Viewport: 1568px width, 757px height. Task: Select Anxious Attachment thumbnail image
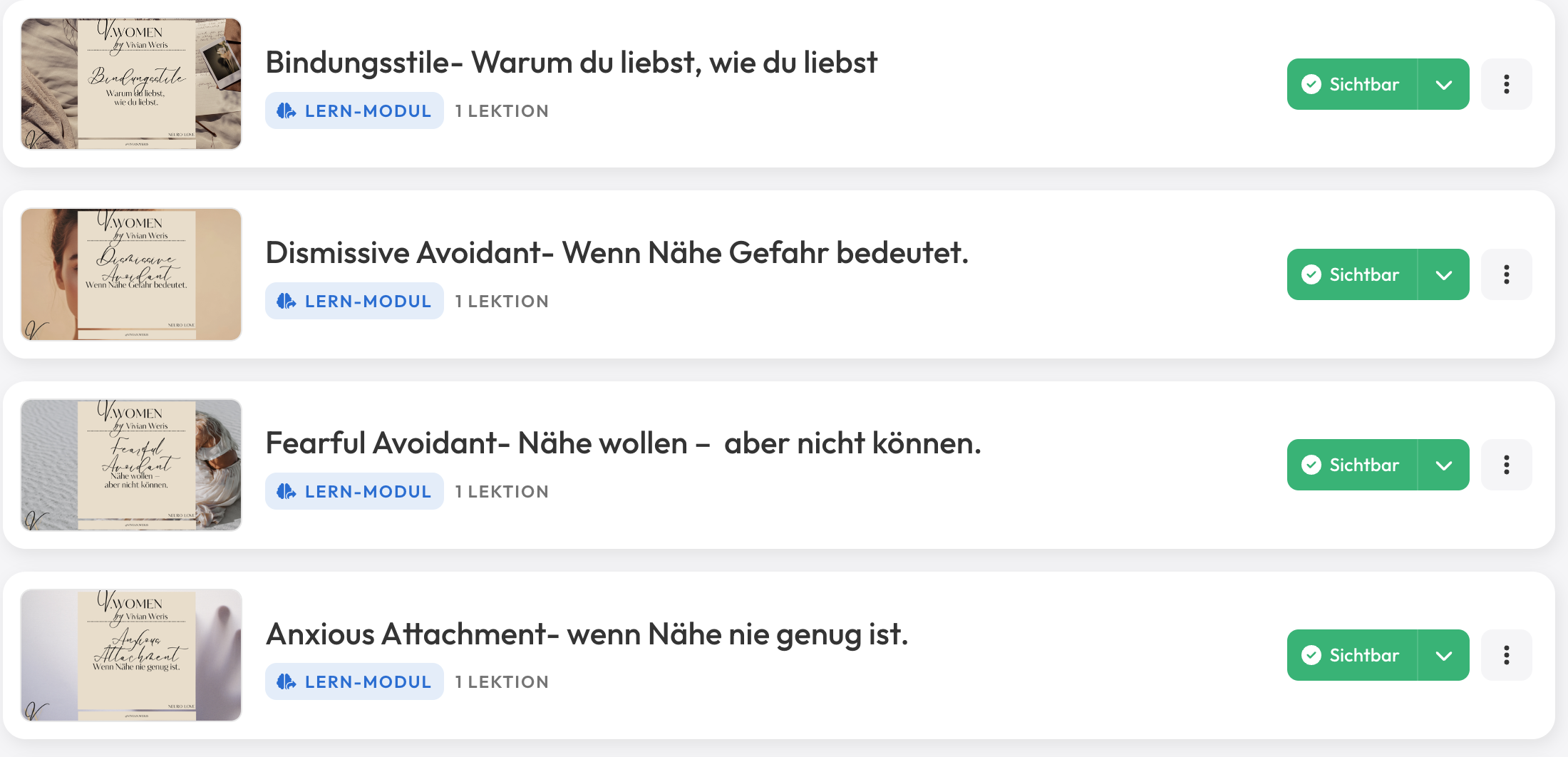[x=131, y=655]
